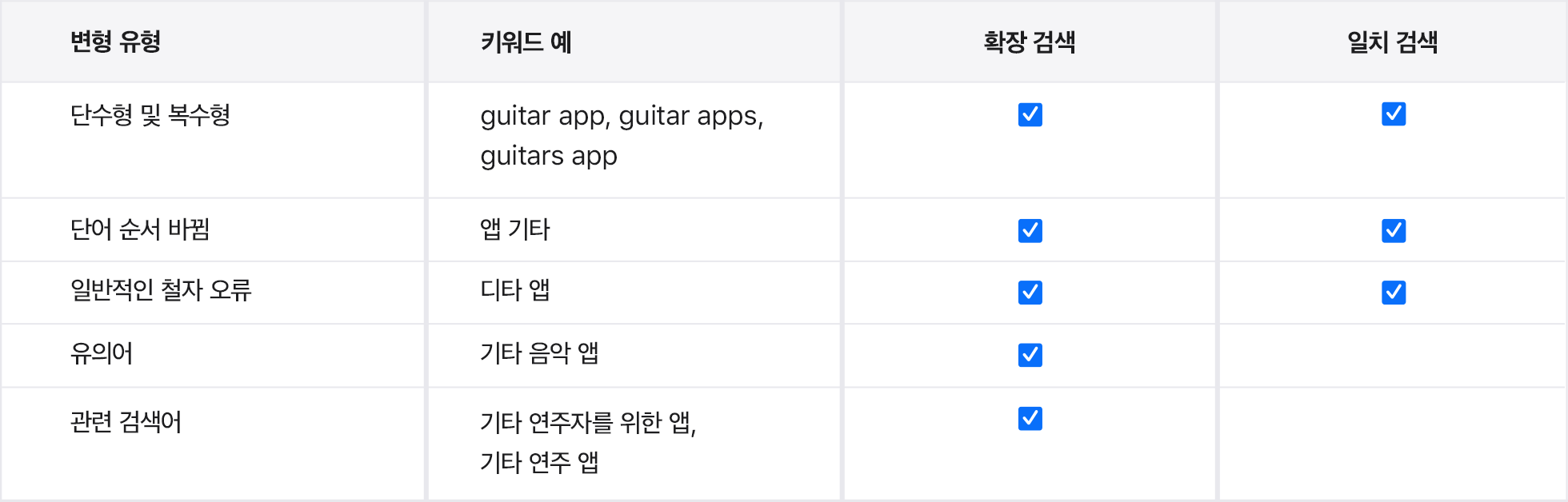This screenshot has height=502, width=1568.
Task: Toggle 확장 검색 checkbox for 일반적인 철자 오류
Action: (1030, 293)
